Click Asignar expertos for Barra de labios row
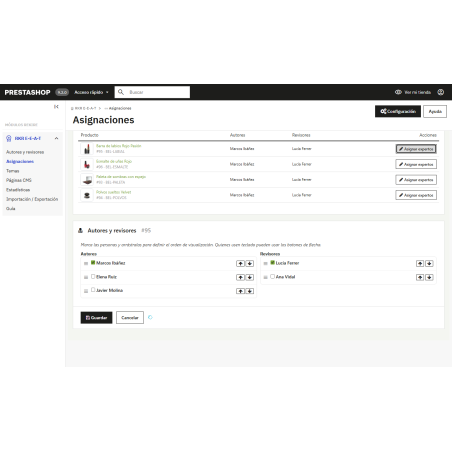Viewport: 452px width, 452px height. (x=416, y=149)
